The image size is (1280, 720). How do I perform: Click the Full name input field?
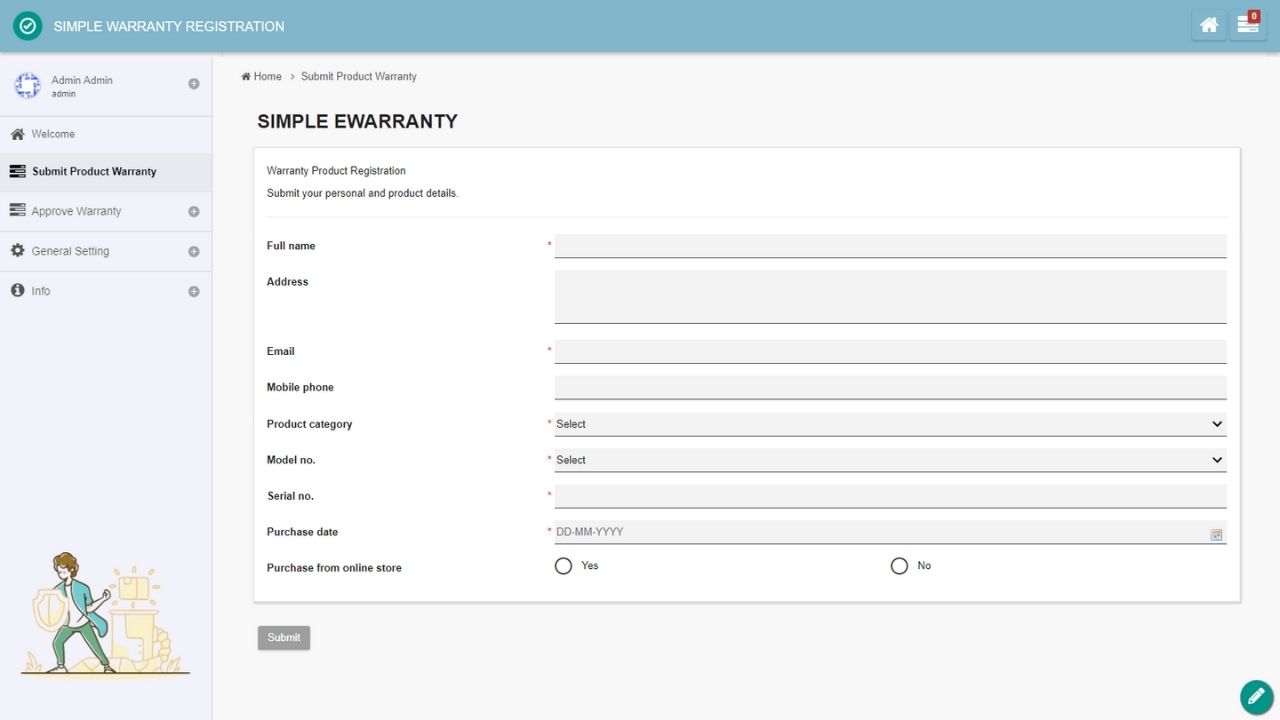click(x=890, y=246)
